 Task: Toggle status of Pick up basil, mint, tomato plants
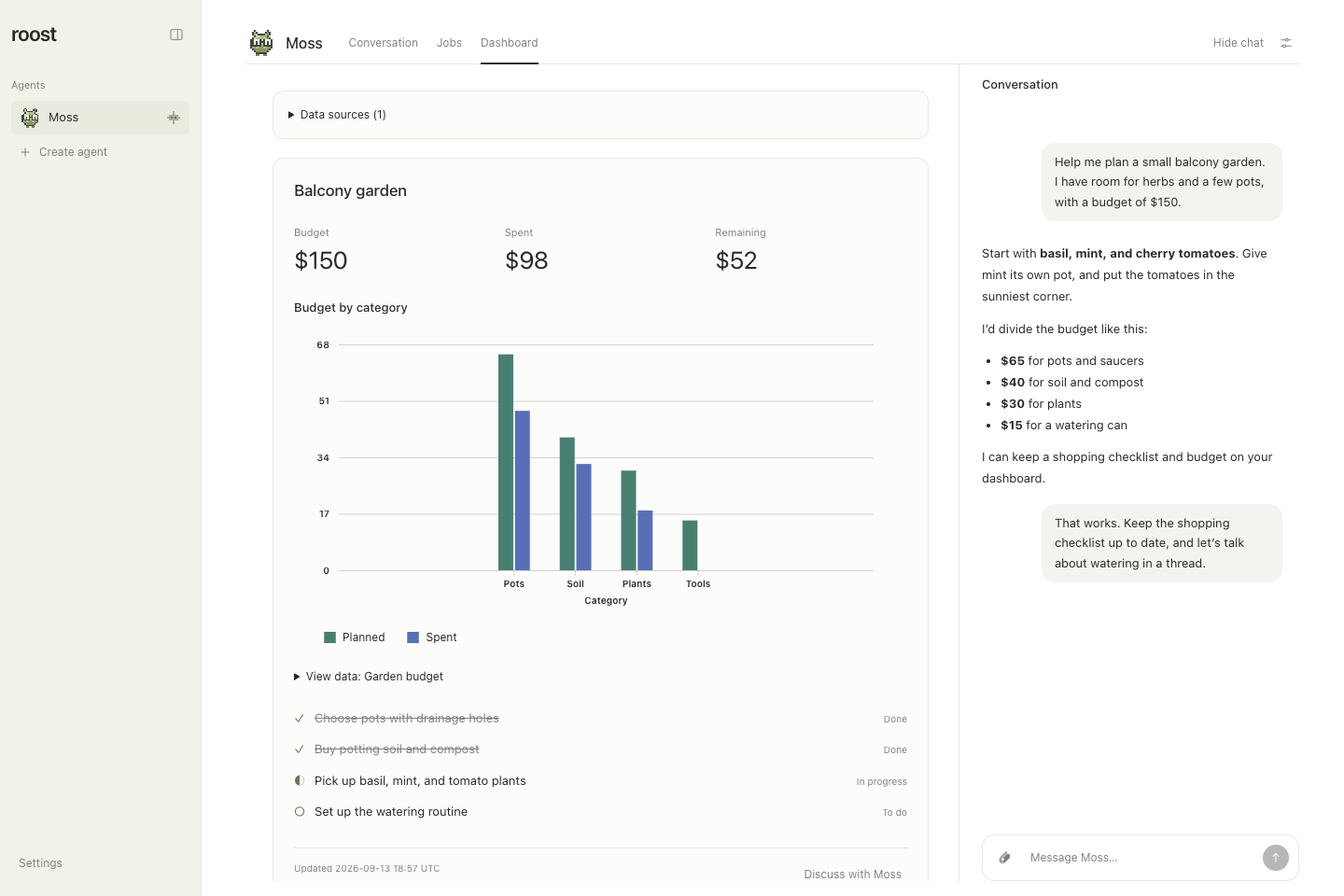[300, 781]
